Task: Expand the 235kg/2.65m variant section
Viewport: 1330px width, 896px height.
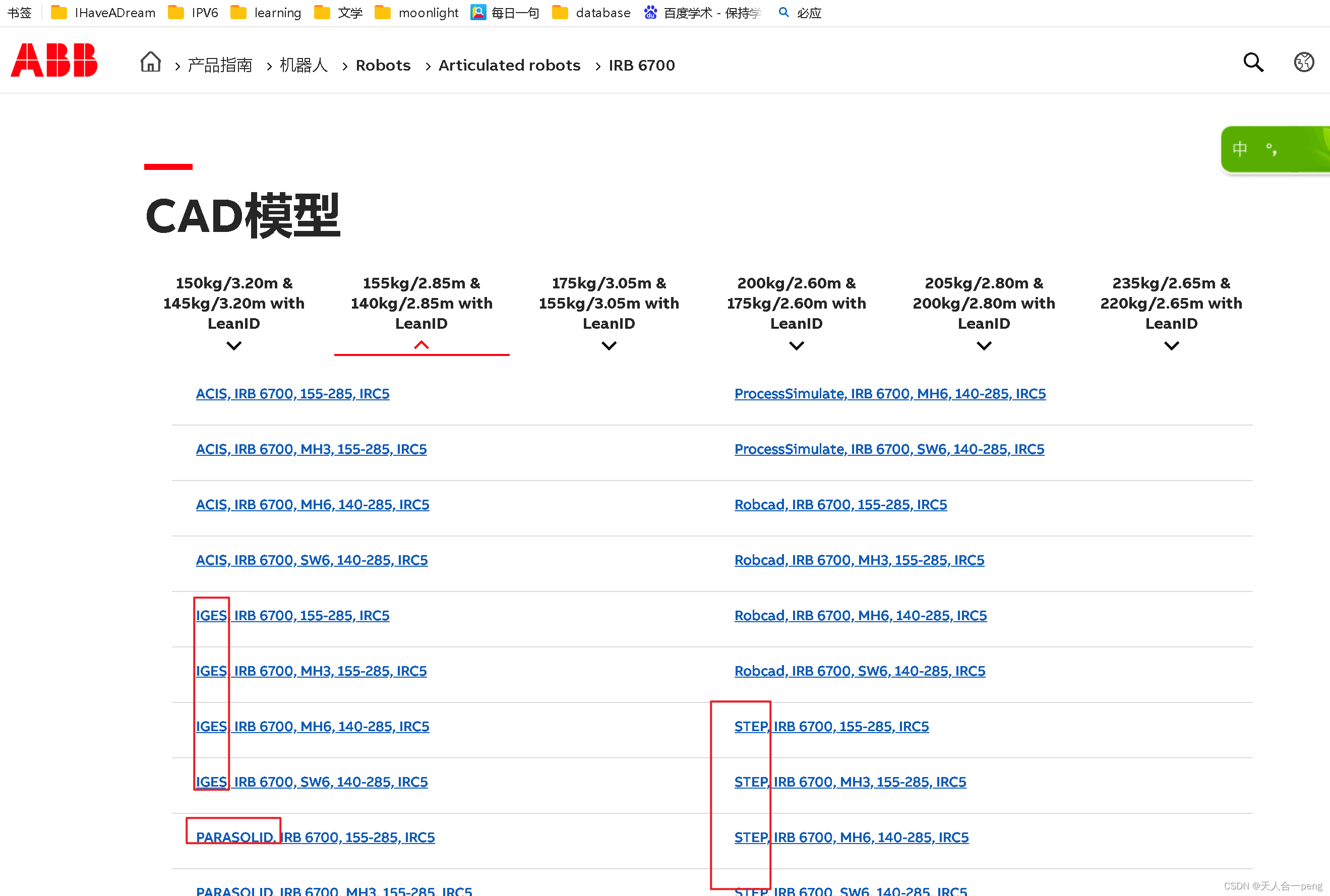Action: [1171, 346]
